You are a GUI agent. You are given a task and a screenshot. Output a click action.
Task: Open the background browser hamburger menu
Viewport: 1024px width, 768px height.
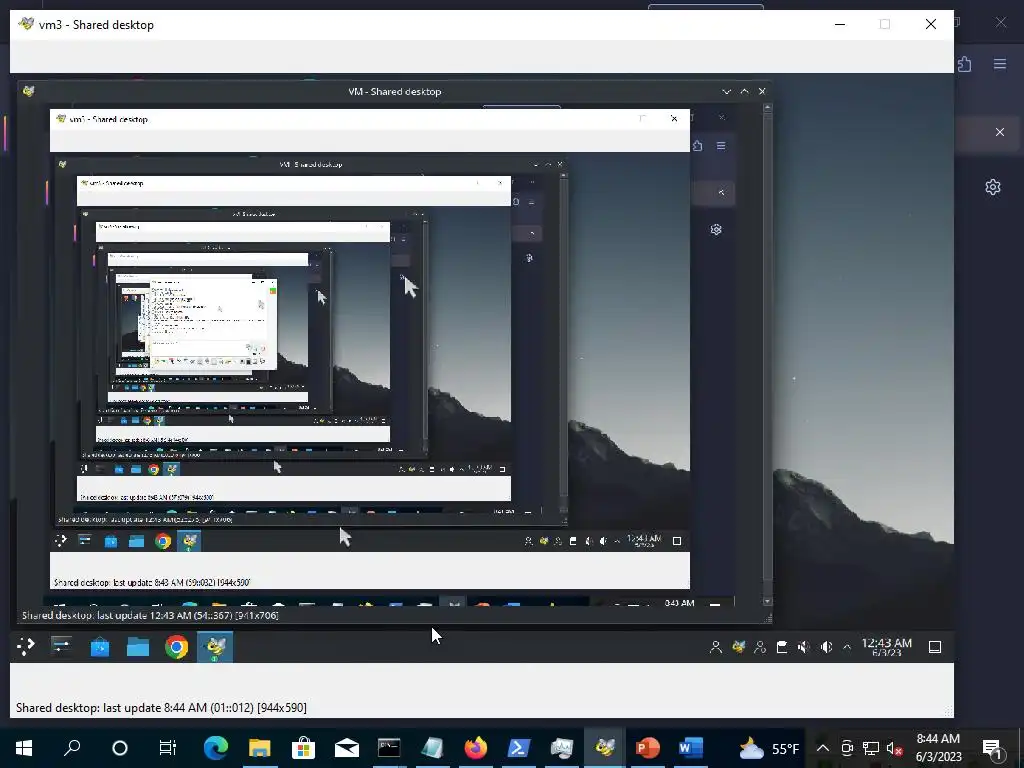tap(1000, 64)
